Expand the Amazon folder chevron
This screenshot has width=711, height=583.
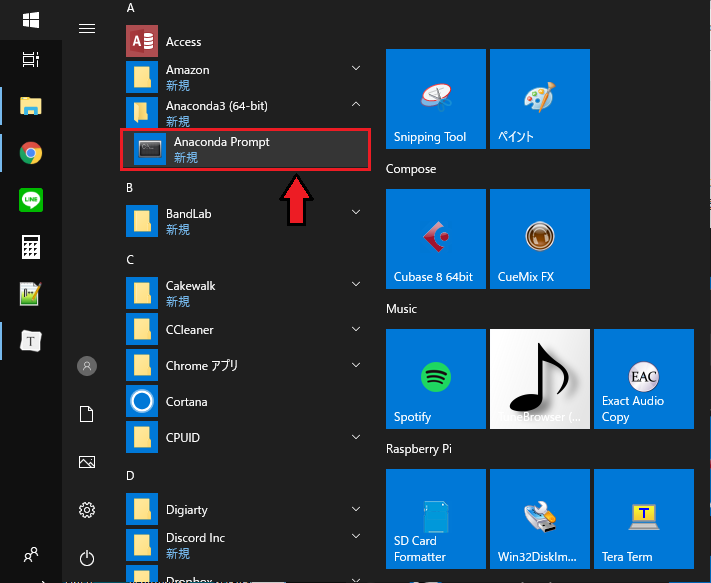[x=356, y=68]
